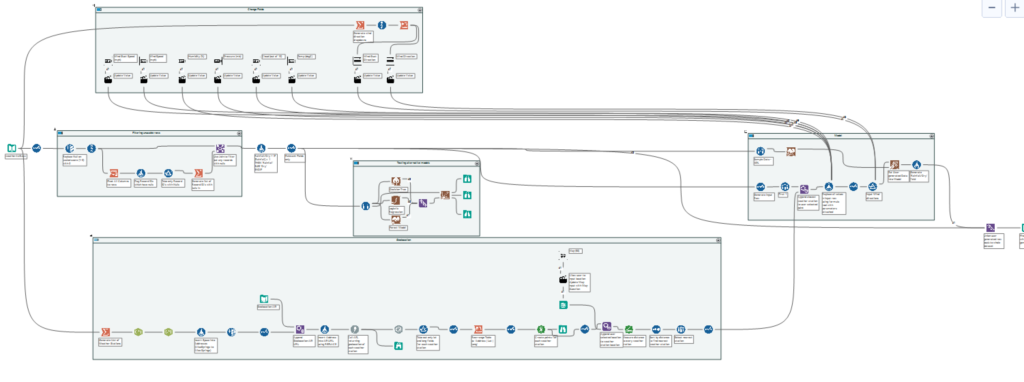Collapse the container holding three green Browse tools
The height and width of the screenshot is (382, 1024).
(477, 163)
